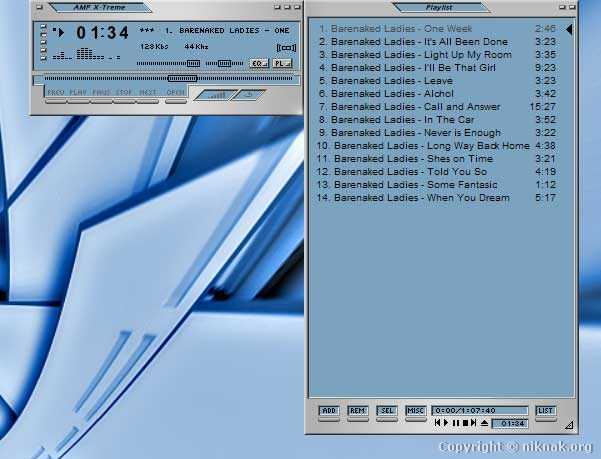The image size is (601, 459).
Task: Toggle the parallelogram button with the loop arrow icon
Action: 249,95
